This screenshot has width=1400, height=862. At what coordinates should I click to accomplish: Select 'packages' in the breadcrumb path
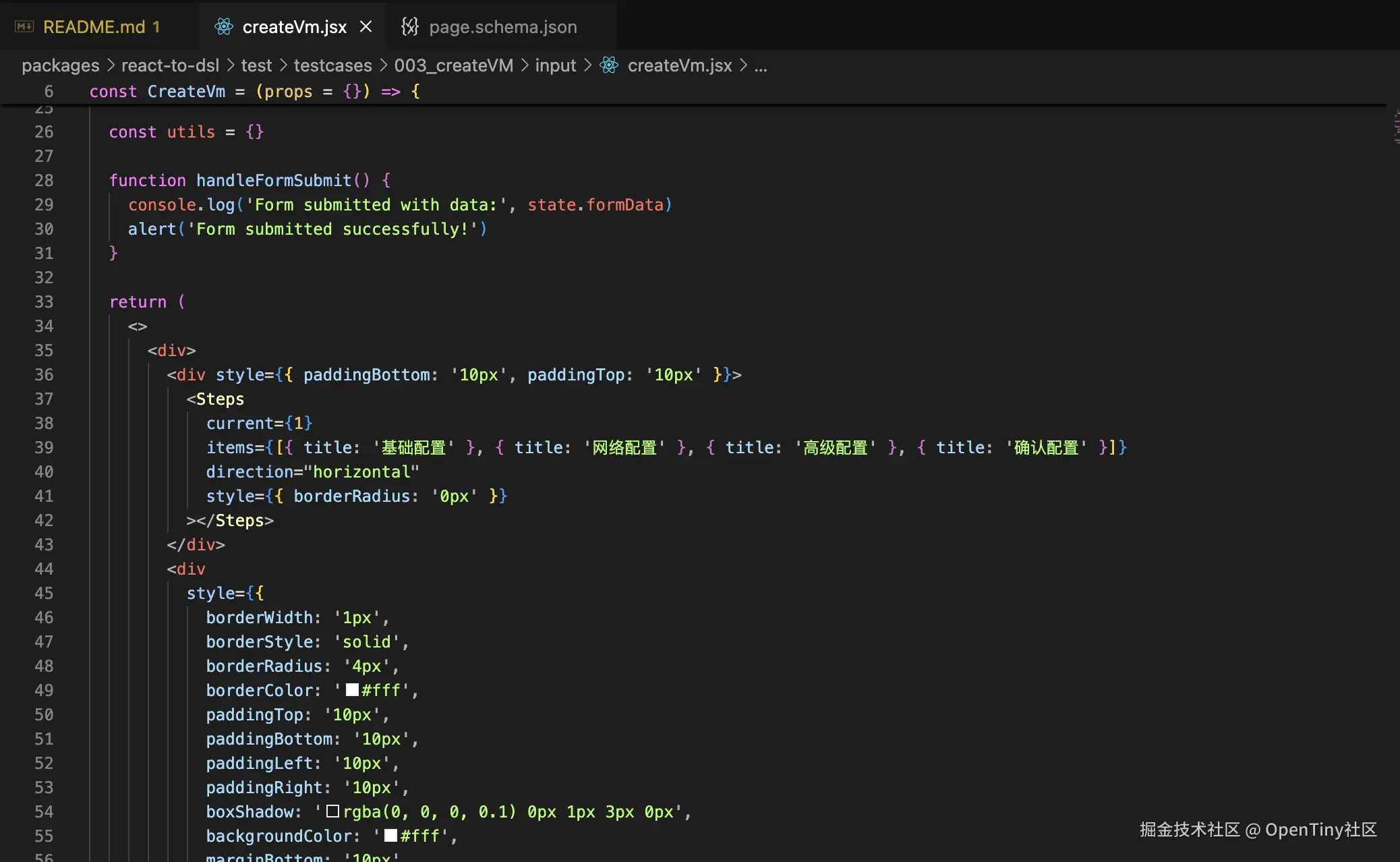coord(60,65)
